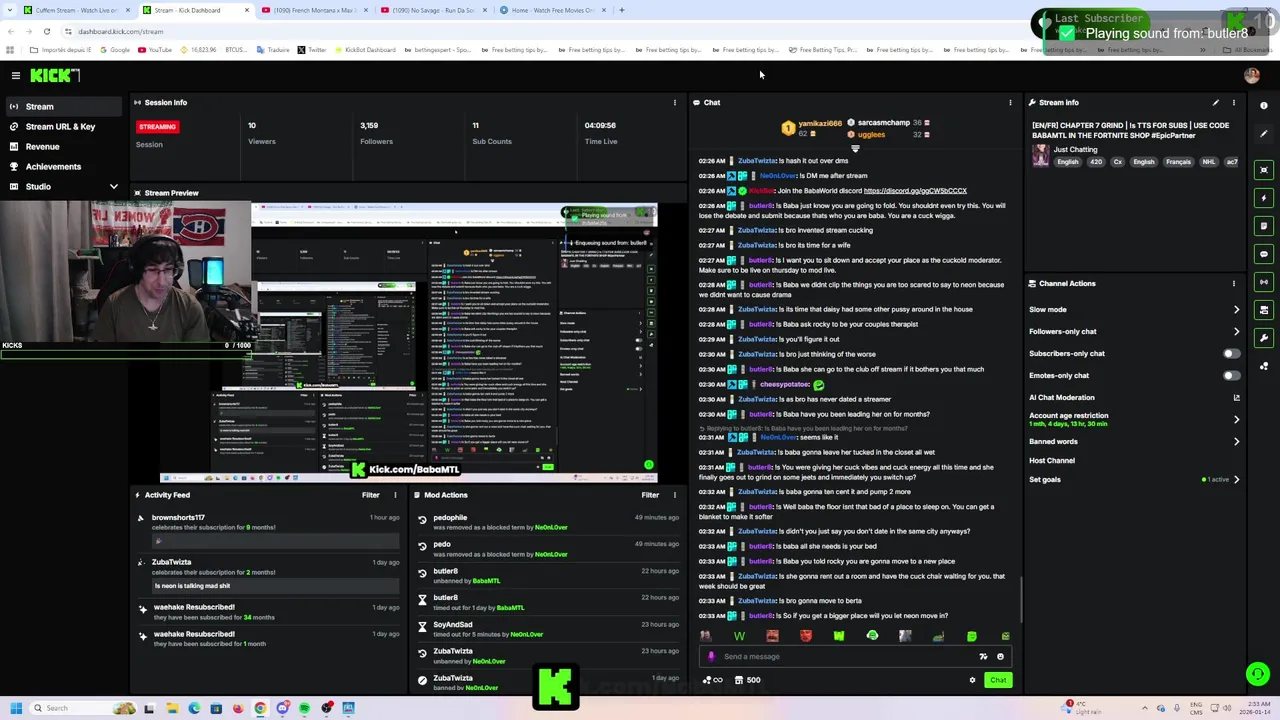This screenshot has height=720, width=1280.
Task: Toggle Emotes-only chat switch
Action: (1231, 375)
